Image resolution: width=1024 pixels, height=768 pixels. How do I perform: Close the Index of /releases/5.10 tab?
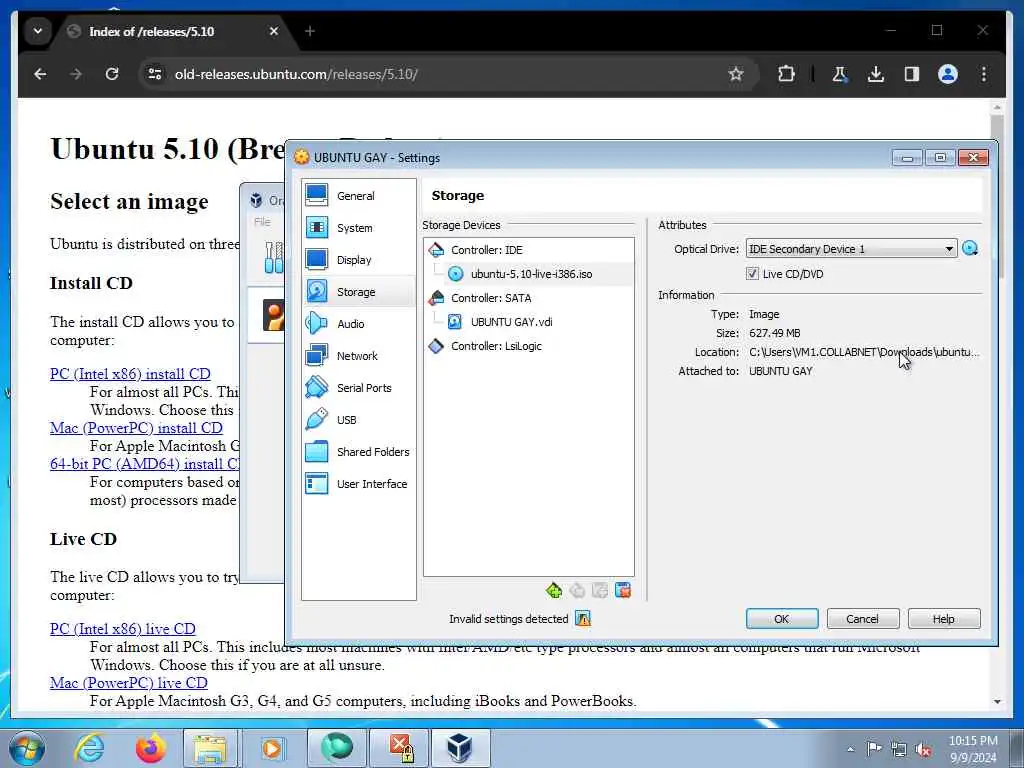point(274,31)
